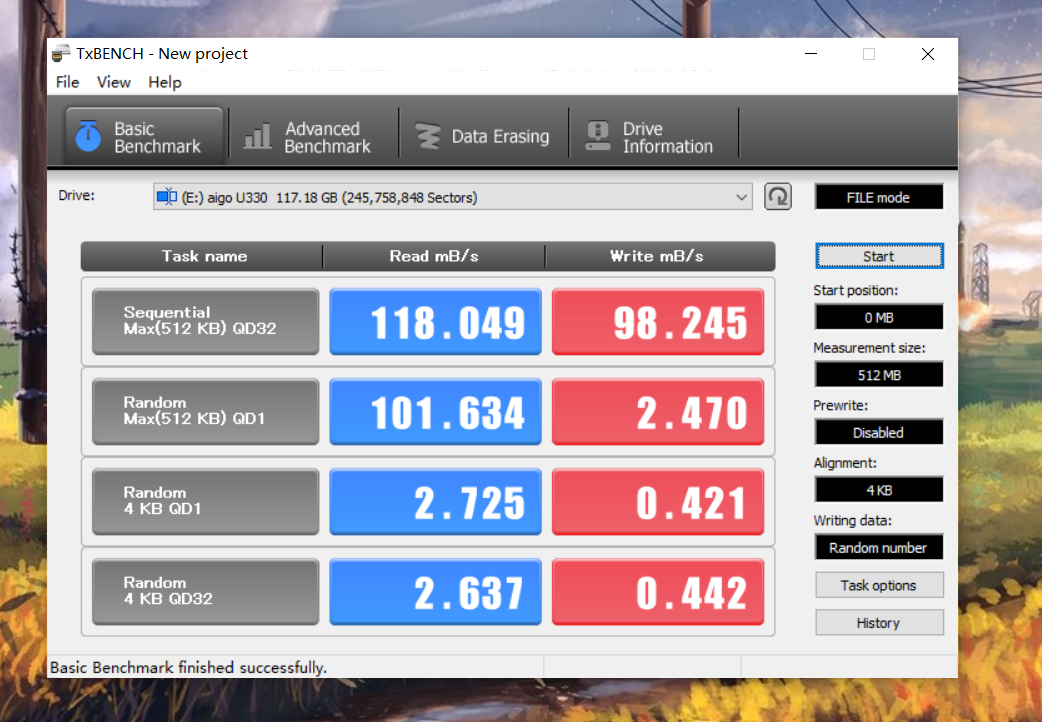The height and width of the screenshot is (722, 1042).
Task: Open the Data Erasing tab
Action: click(x=484, y=136)
